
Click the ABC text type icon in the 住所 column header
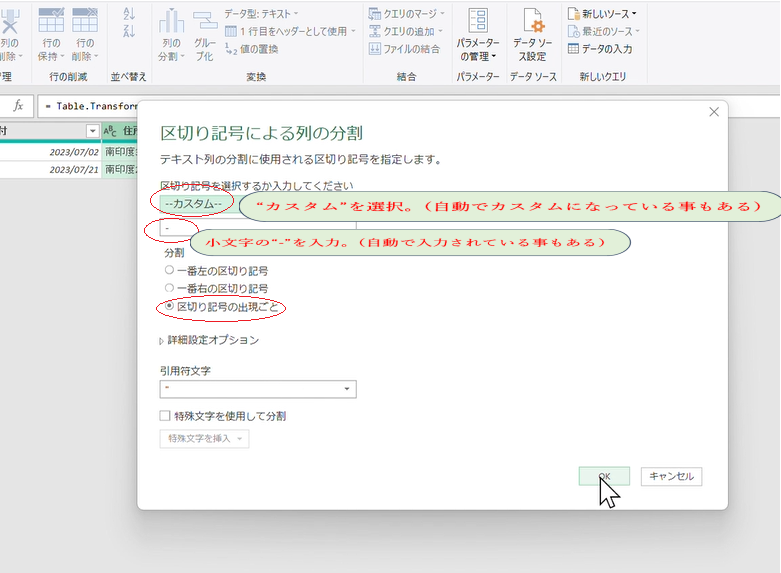[110, 131]
